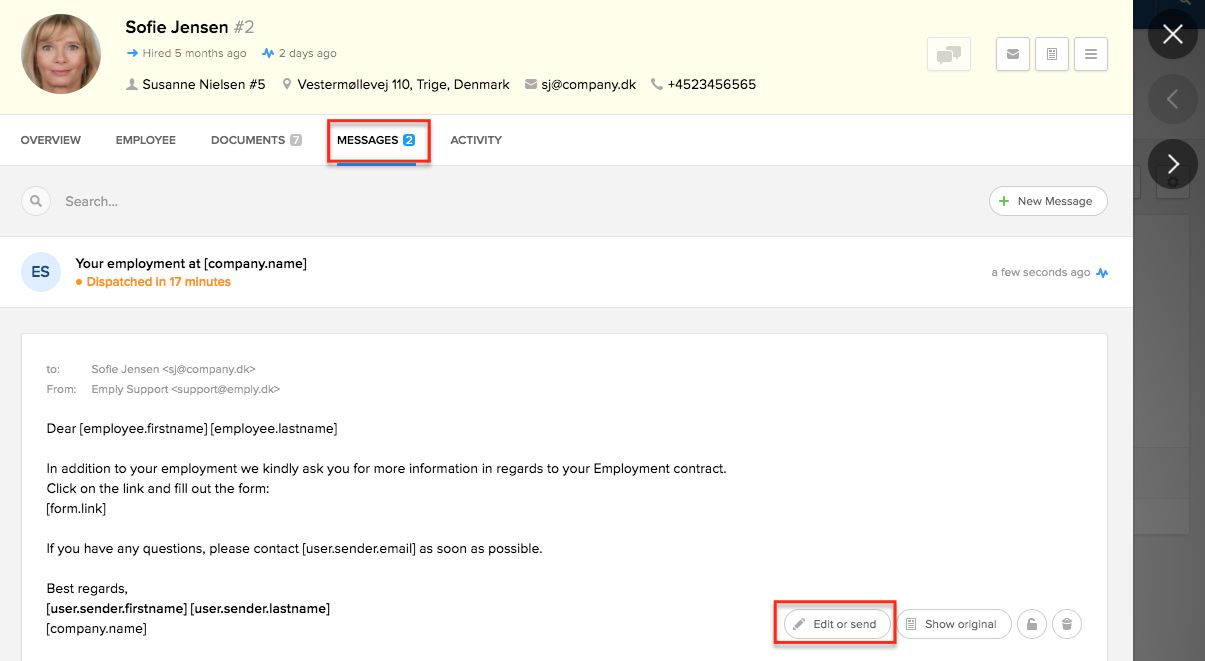1205x661 pixels.
Task: Switch to the Overview tab
Action: (x=51, y=140)
